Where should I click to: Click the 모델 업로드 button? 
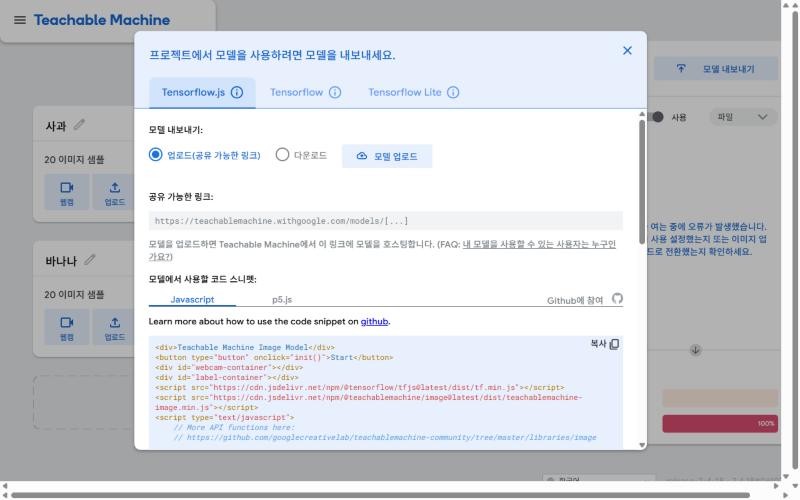tap(387, 156)
